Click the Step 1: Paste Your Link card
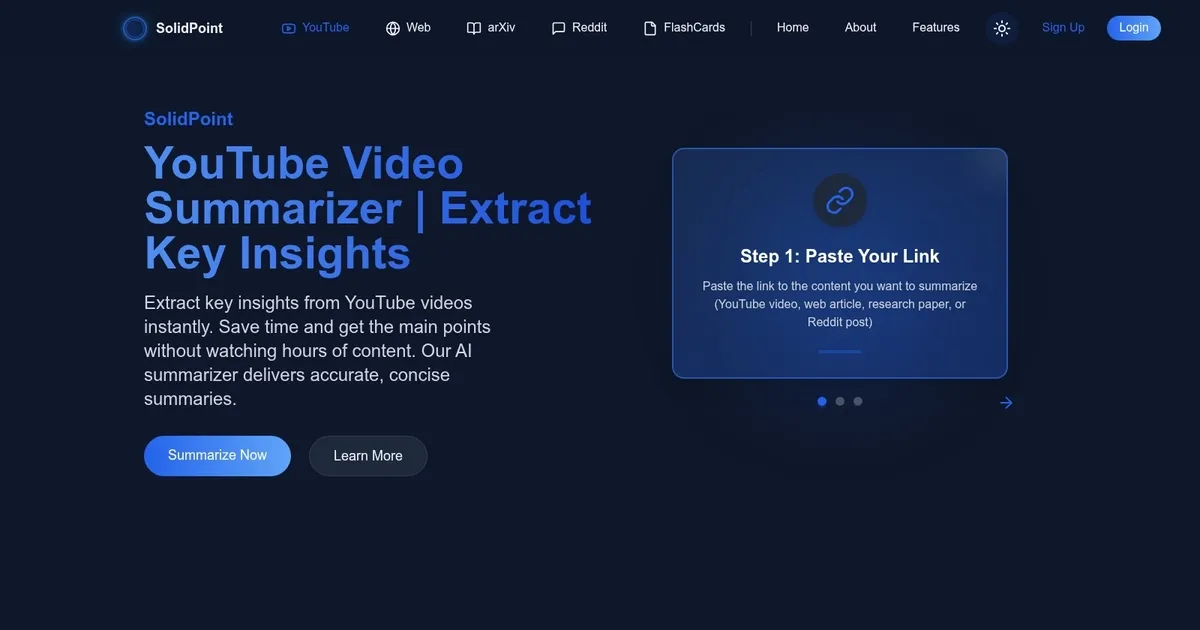The image size is (1200, 630). pyautogui.click(x=840, y=290)
